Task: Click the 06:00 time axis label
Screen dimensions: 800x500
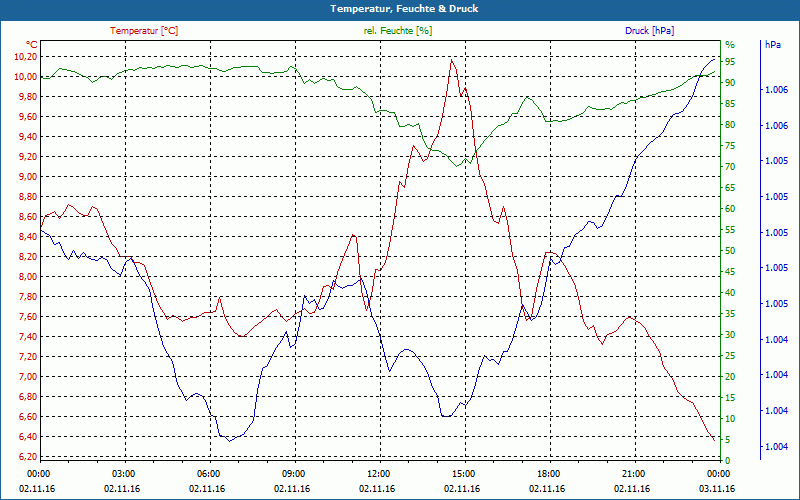Action: 208,474
